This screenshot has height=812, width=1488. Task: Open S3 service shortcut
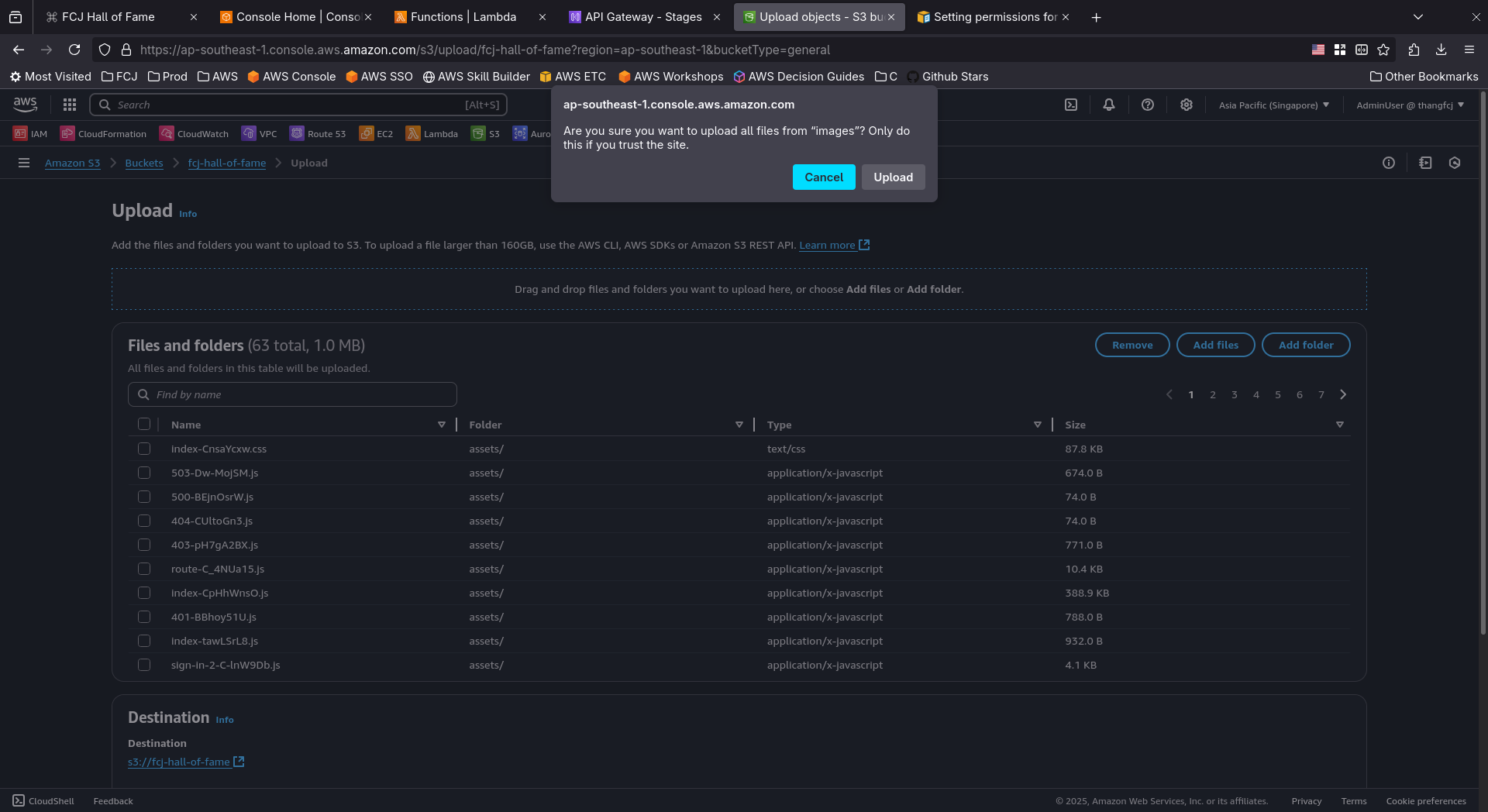pos(485,133)
